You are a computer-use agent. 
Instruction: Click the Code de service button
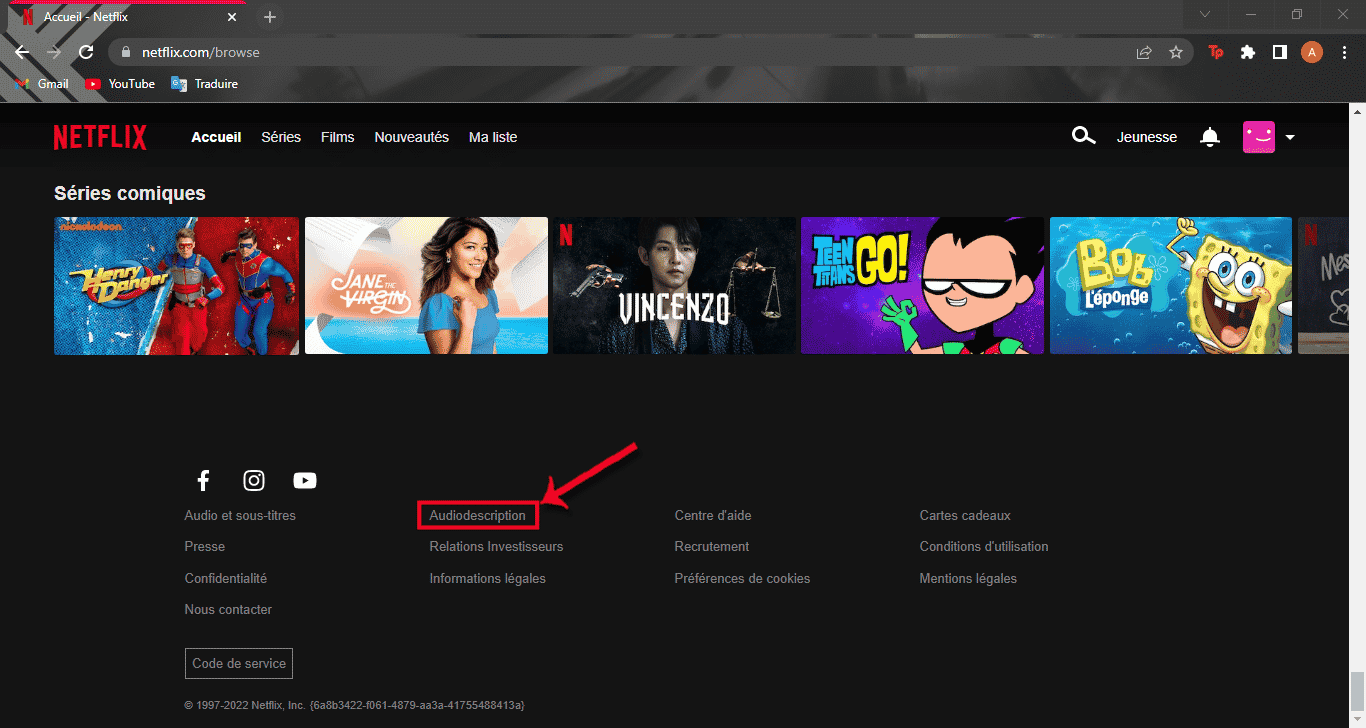pyautogui.click(x=239, y=663)
